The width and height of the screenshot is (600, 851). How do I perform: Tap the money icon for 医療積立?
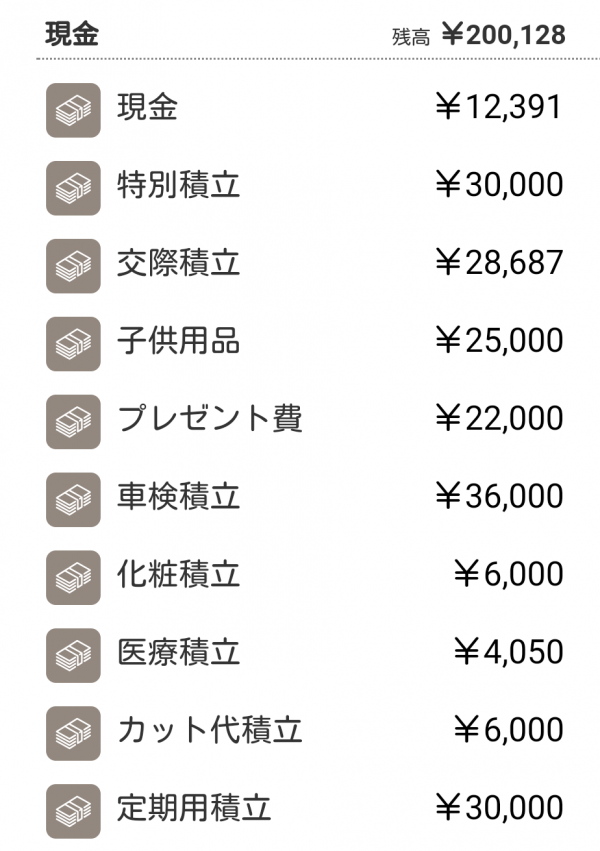click(73, 656)
